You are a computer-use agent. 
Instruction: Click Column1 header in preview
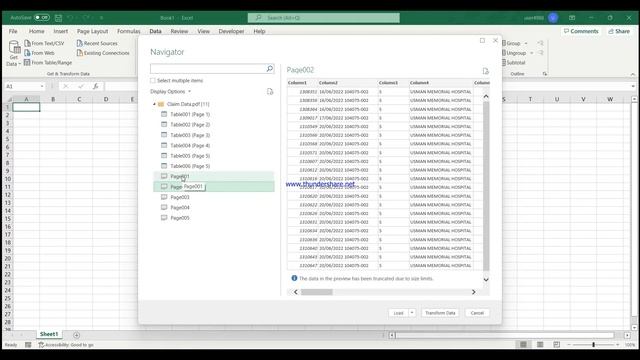(302, 83)
